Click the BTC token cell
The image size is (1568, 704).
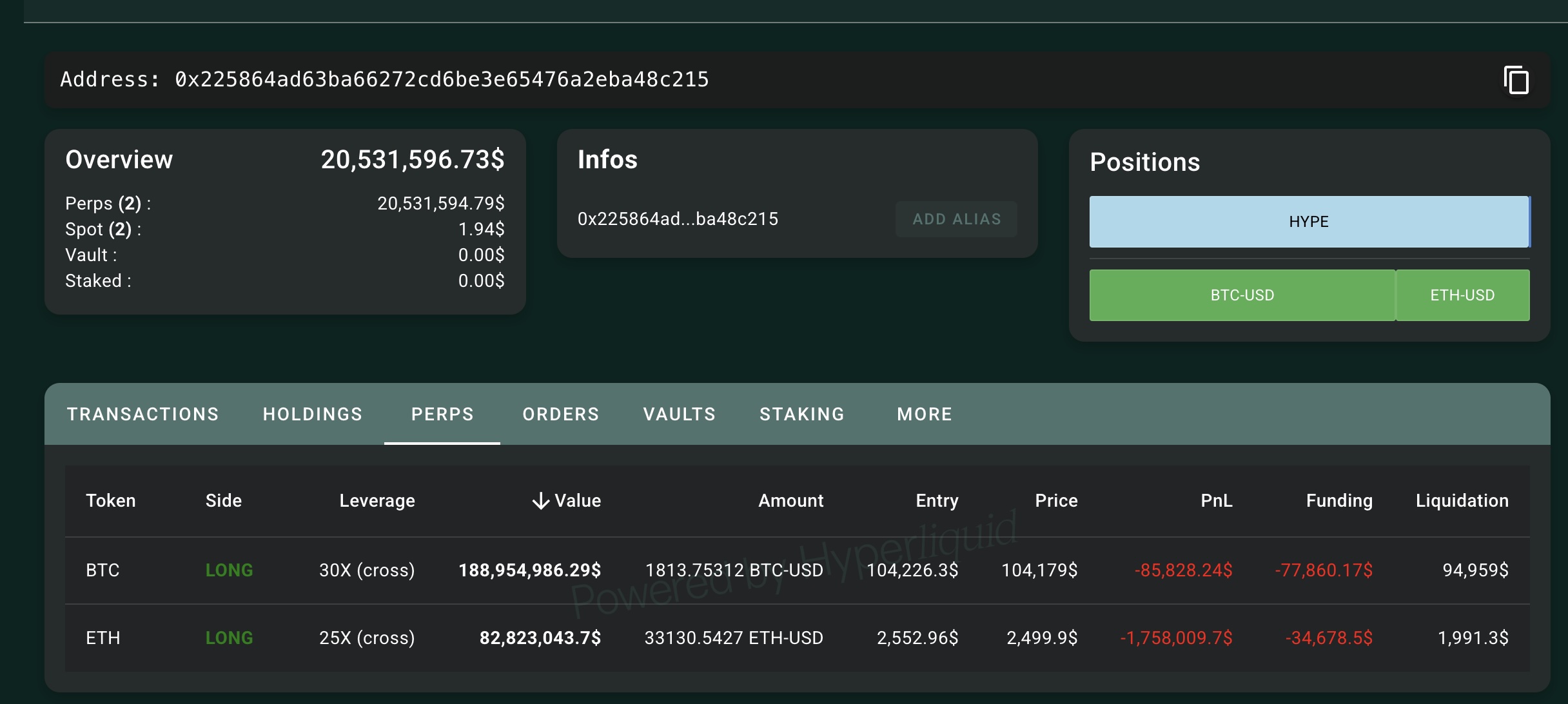[x=103, y=571]
